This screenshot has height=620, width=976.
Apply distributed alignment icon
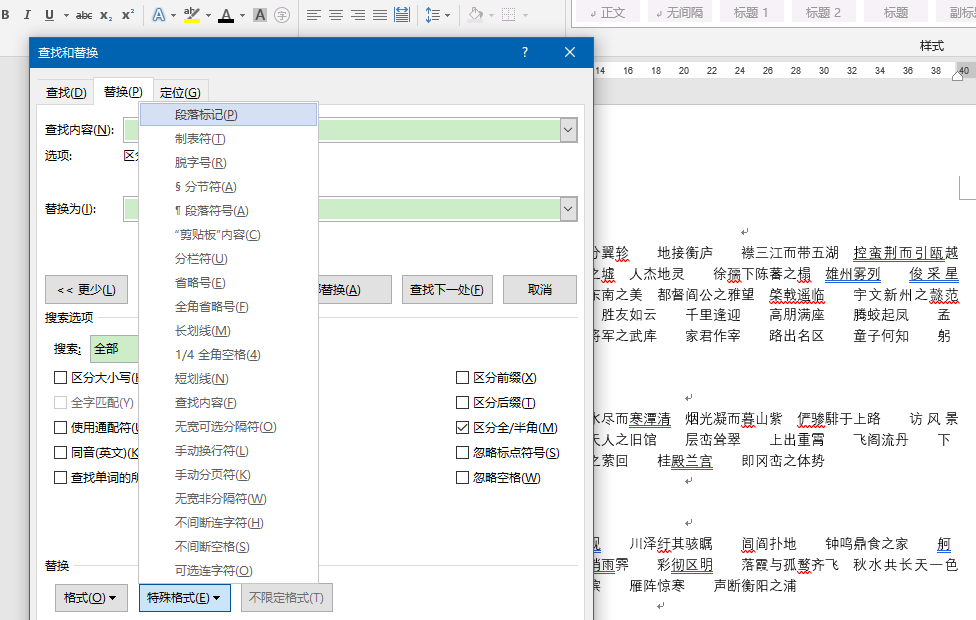402,15
